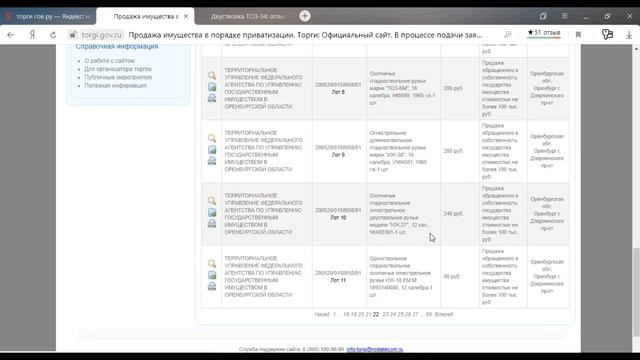Click the scrollbar up arrow at top right
This screenshot has width=640, height=360.
point(636,49)
